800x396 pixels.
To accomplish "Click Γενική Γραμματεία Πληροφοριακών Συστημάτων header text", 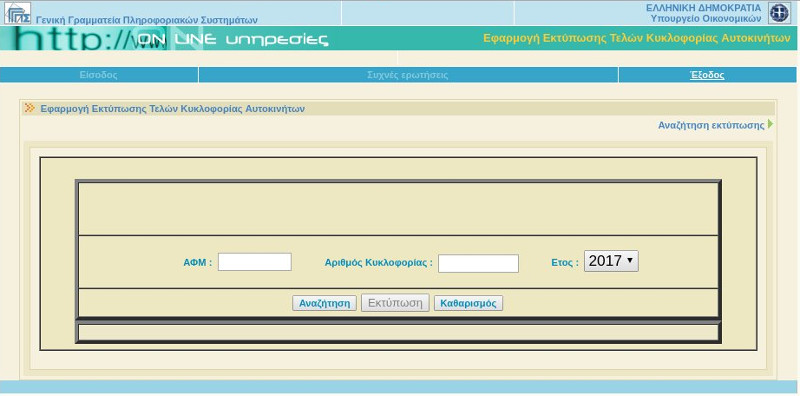I will click(146, 20).
